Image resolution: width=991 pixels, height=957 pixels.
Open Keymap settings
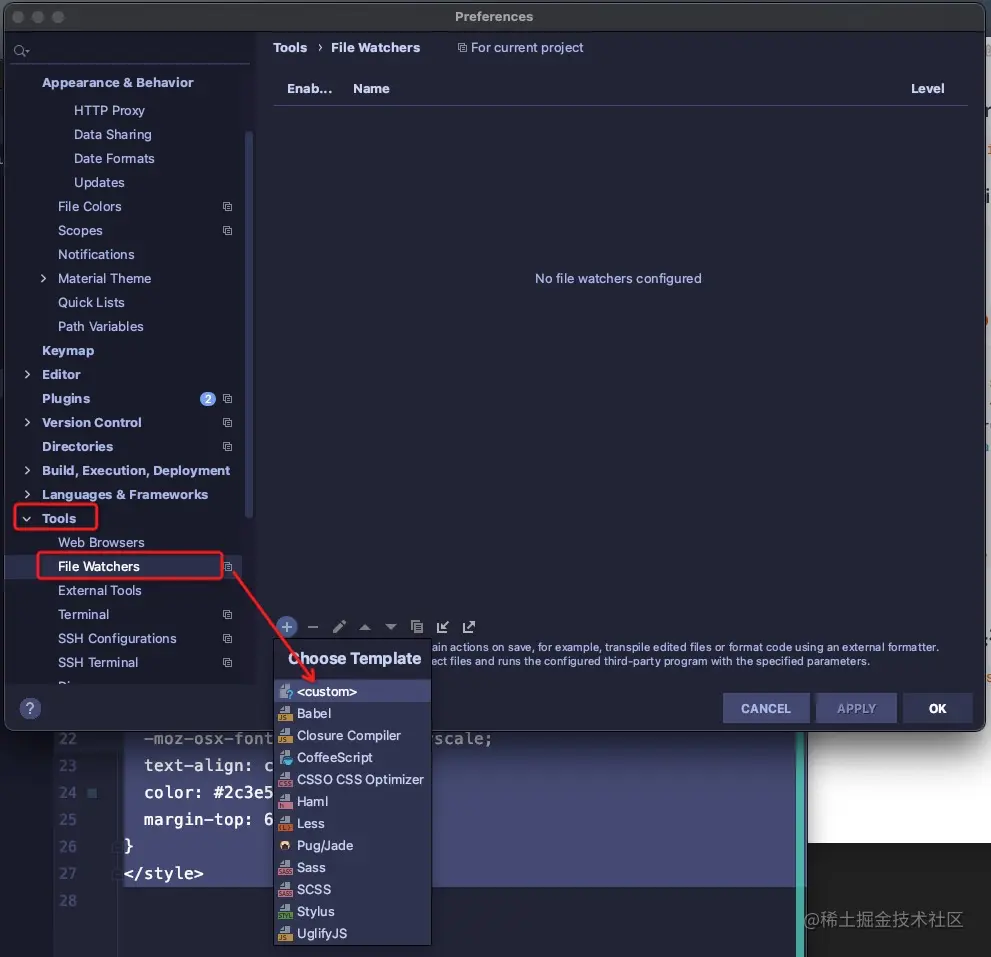(68, 351)
